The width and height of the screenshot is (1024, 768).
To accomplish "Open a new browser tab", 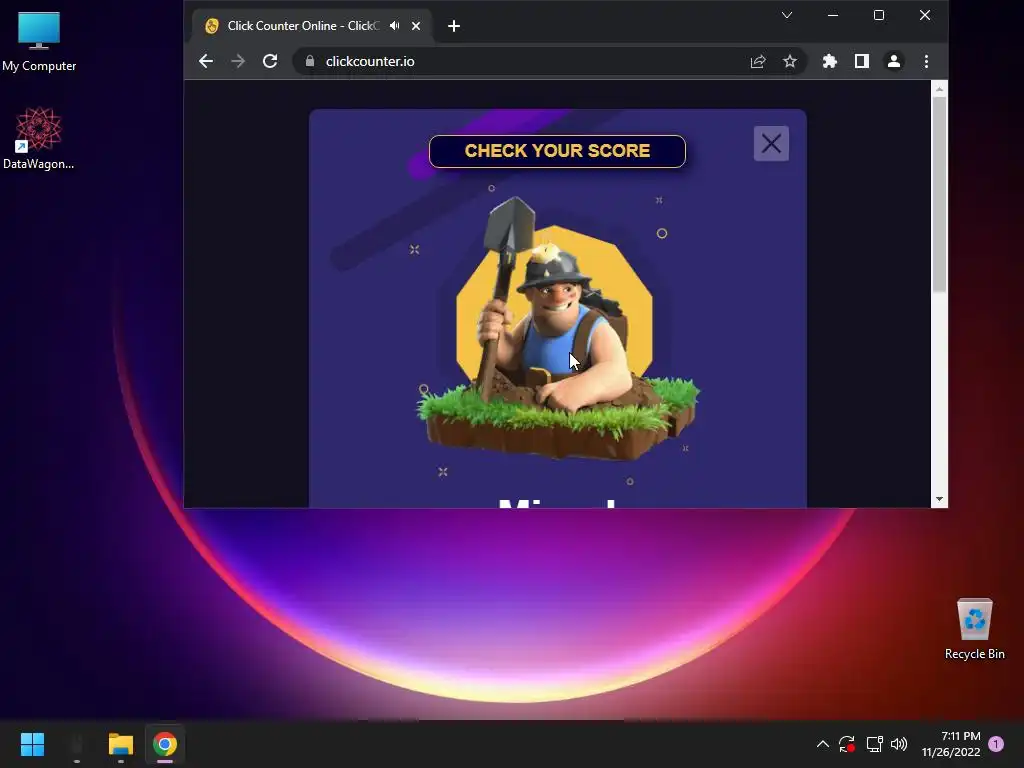I will click(x=454, y=26).
